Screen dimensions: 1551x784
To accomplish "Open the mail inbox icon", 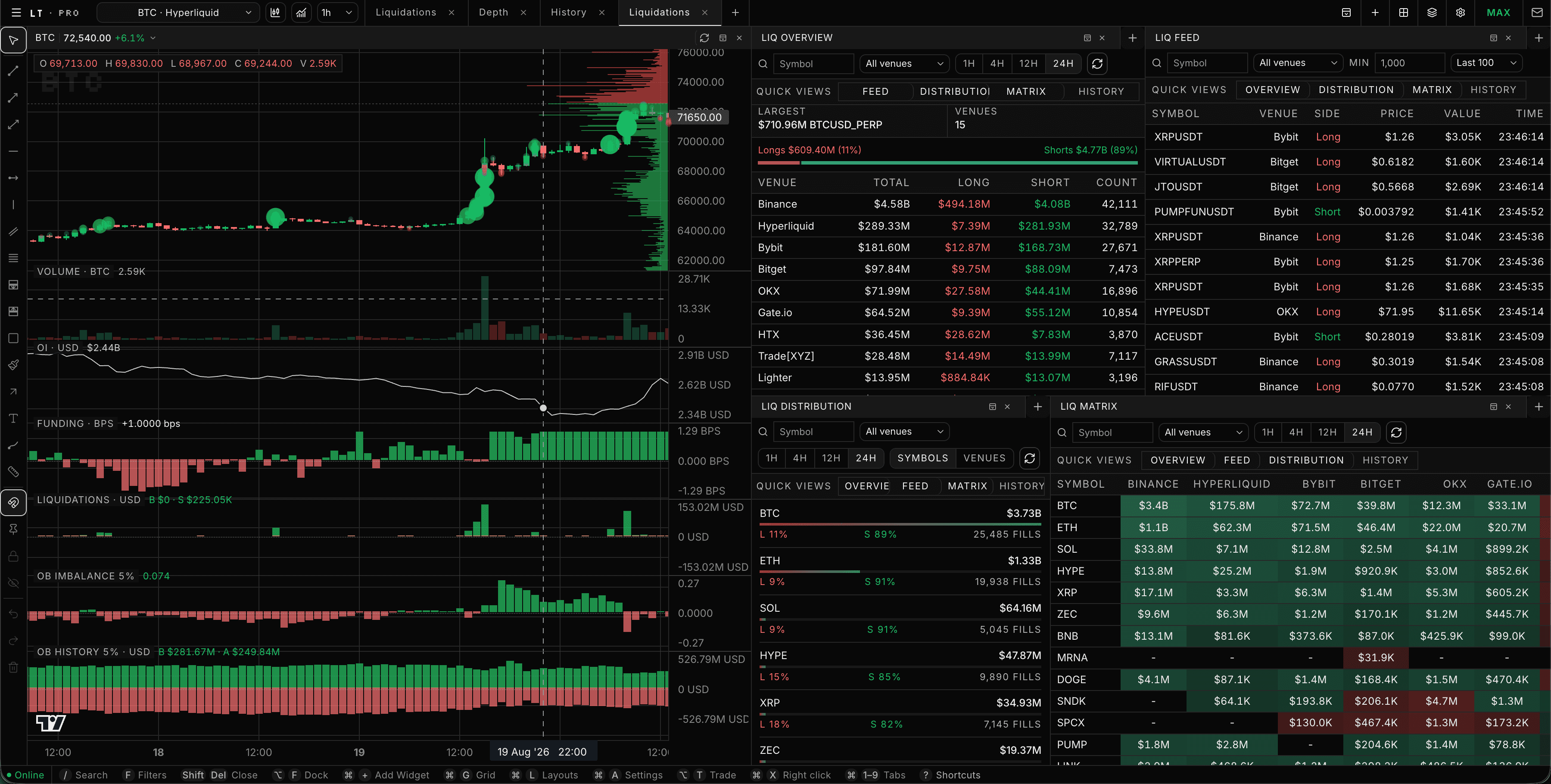I will pos(1536,12).
